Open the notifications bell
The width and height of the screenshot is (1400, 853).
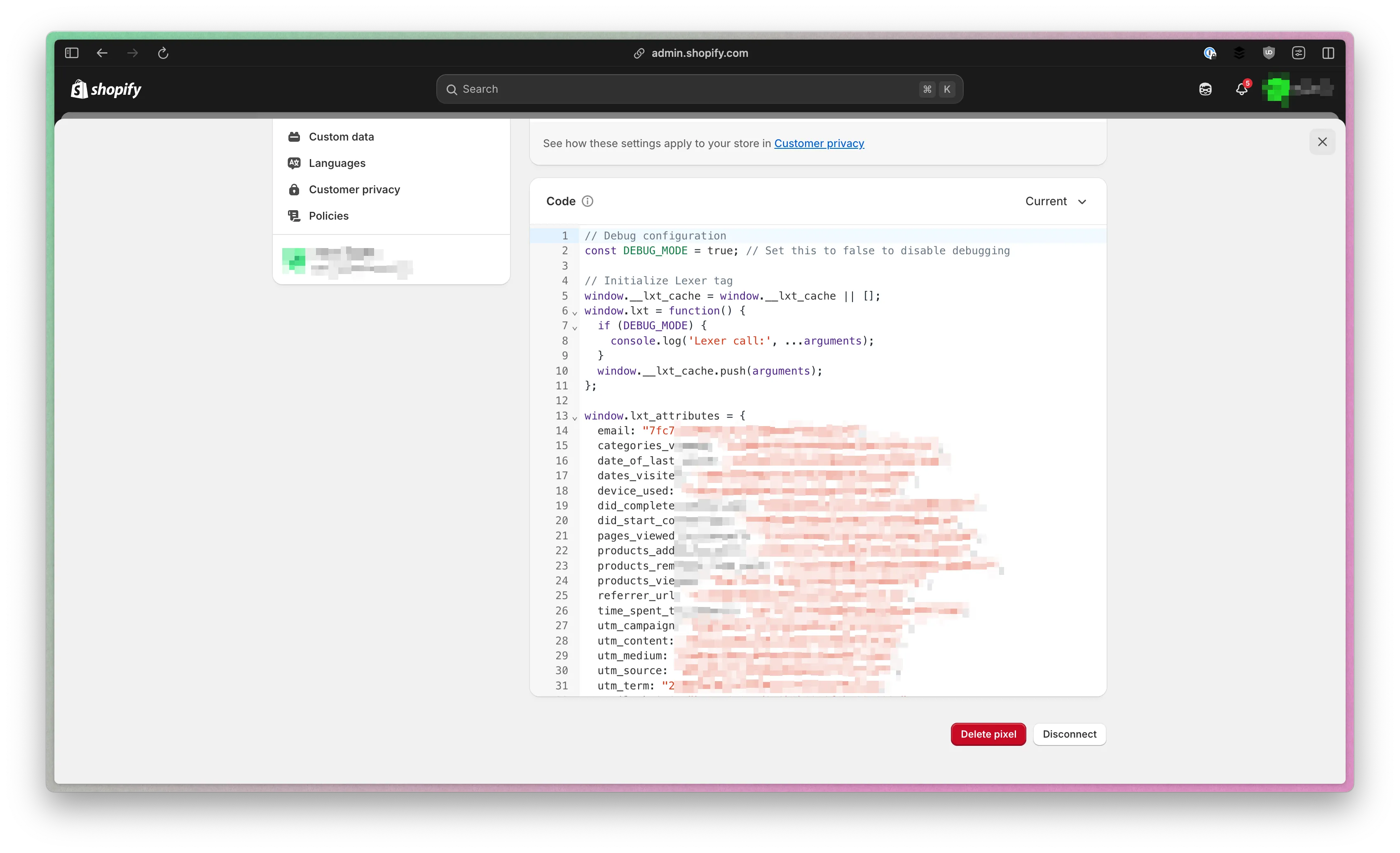1241,89
